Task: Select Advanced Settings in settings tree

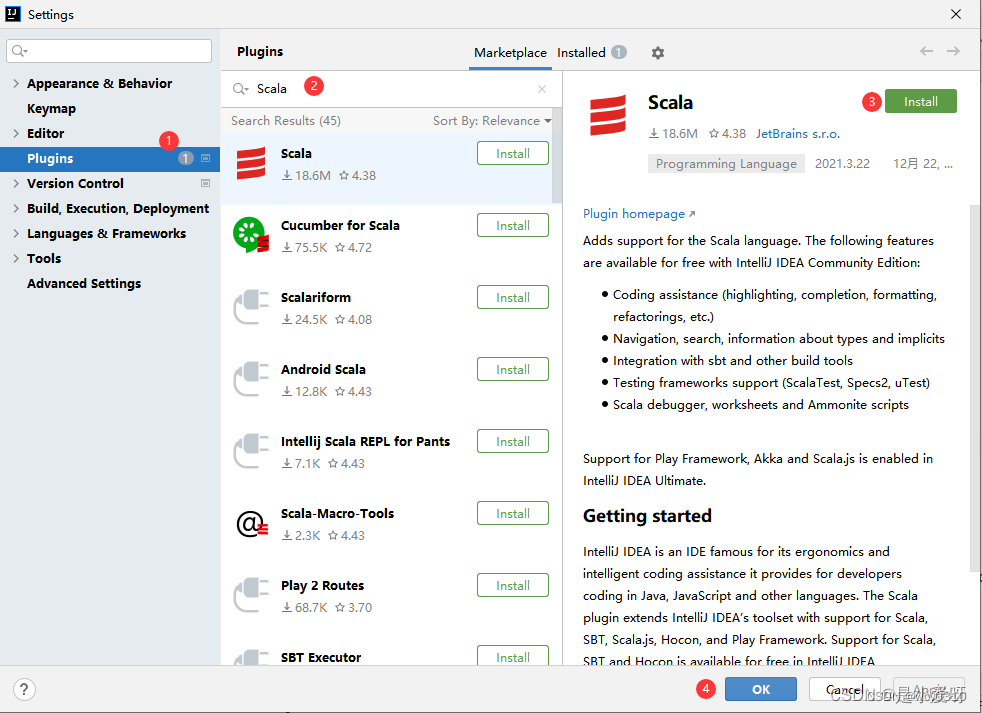Action: [x=84, y=283]
